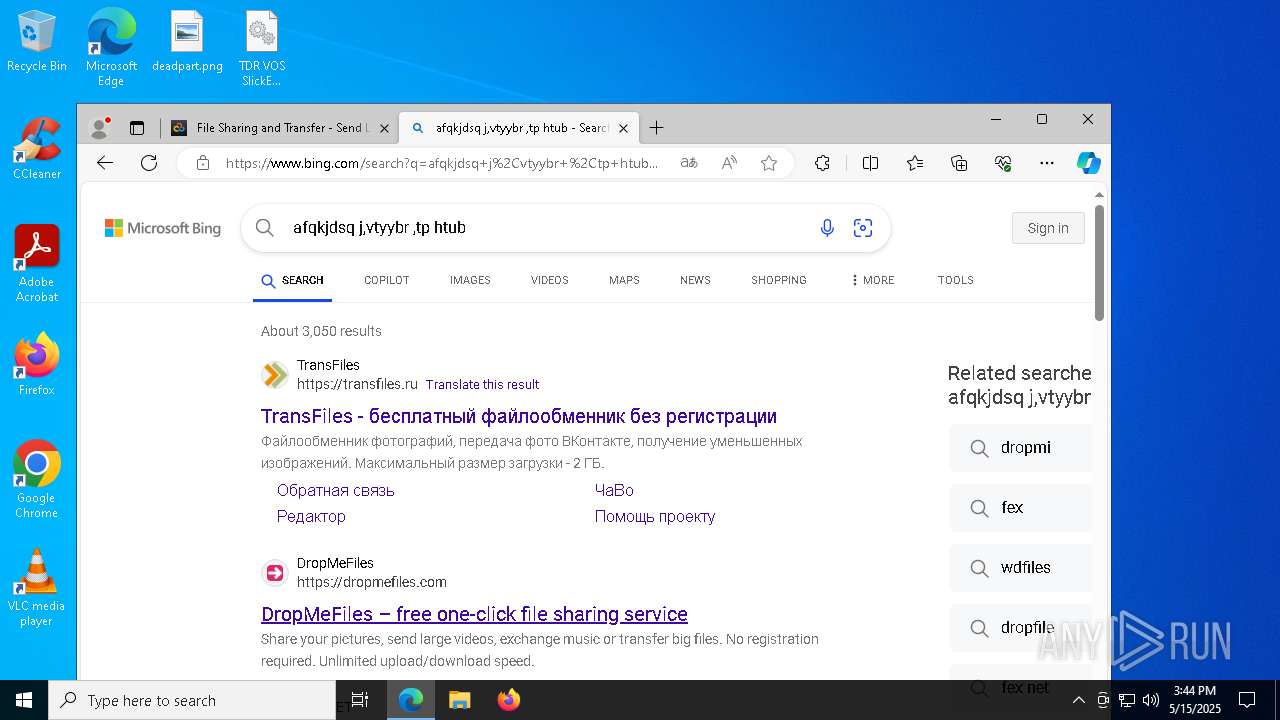Activate the Read aloud icon
The width and height of the screenshot is (1280, 720).
click(x=729, y=163)
